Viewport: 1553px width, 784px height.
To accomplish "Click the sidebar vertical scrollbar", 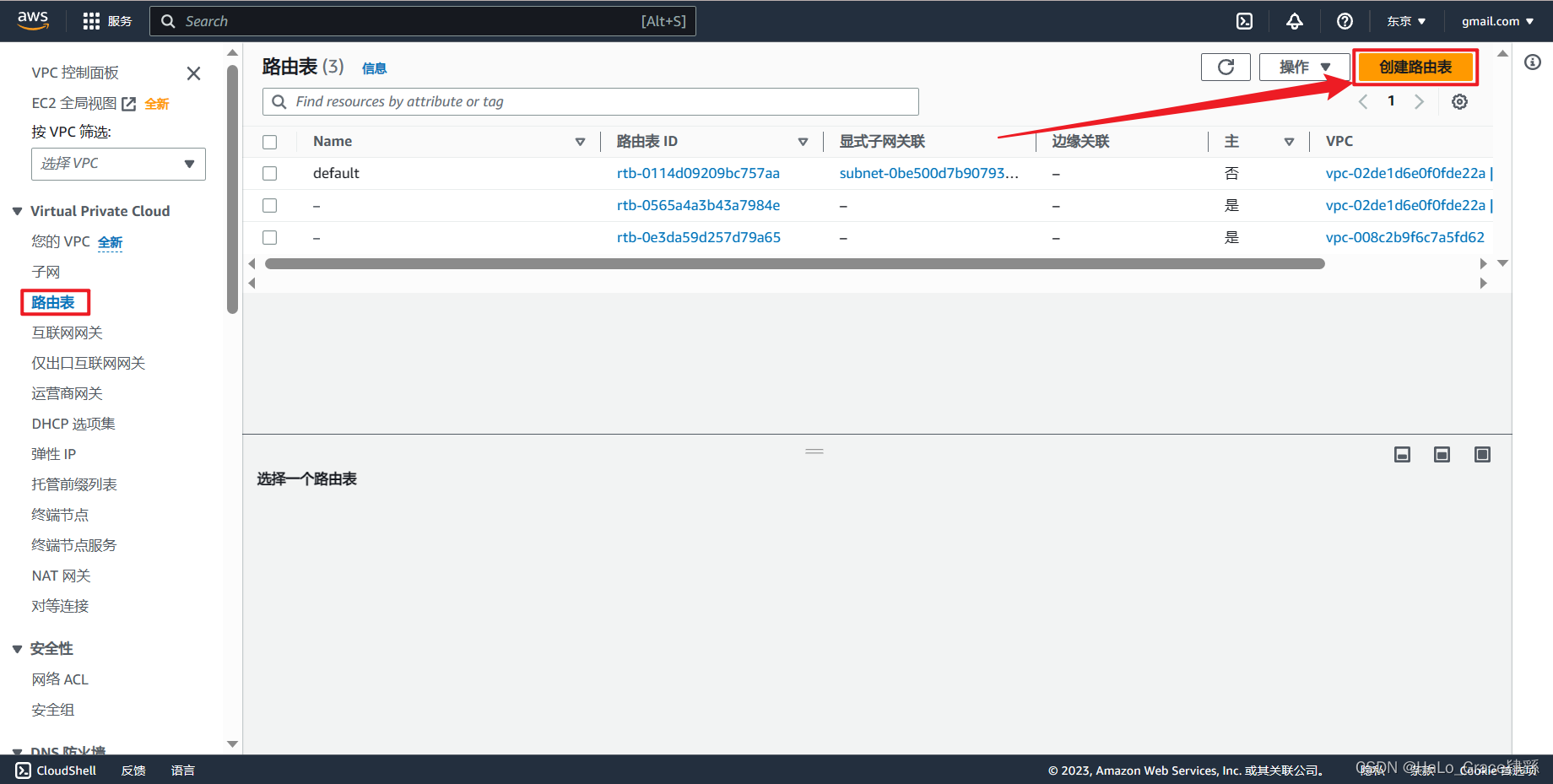I will (233, 189).
